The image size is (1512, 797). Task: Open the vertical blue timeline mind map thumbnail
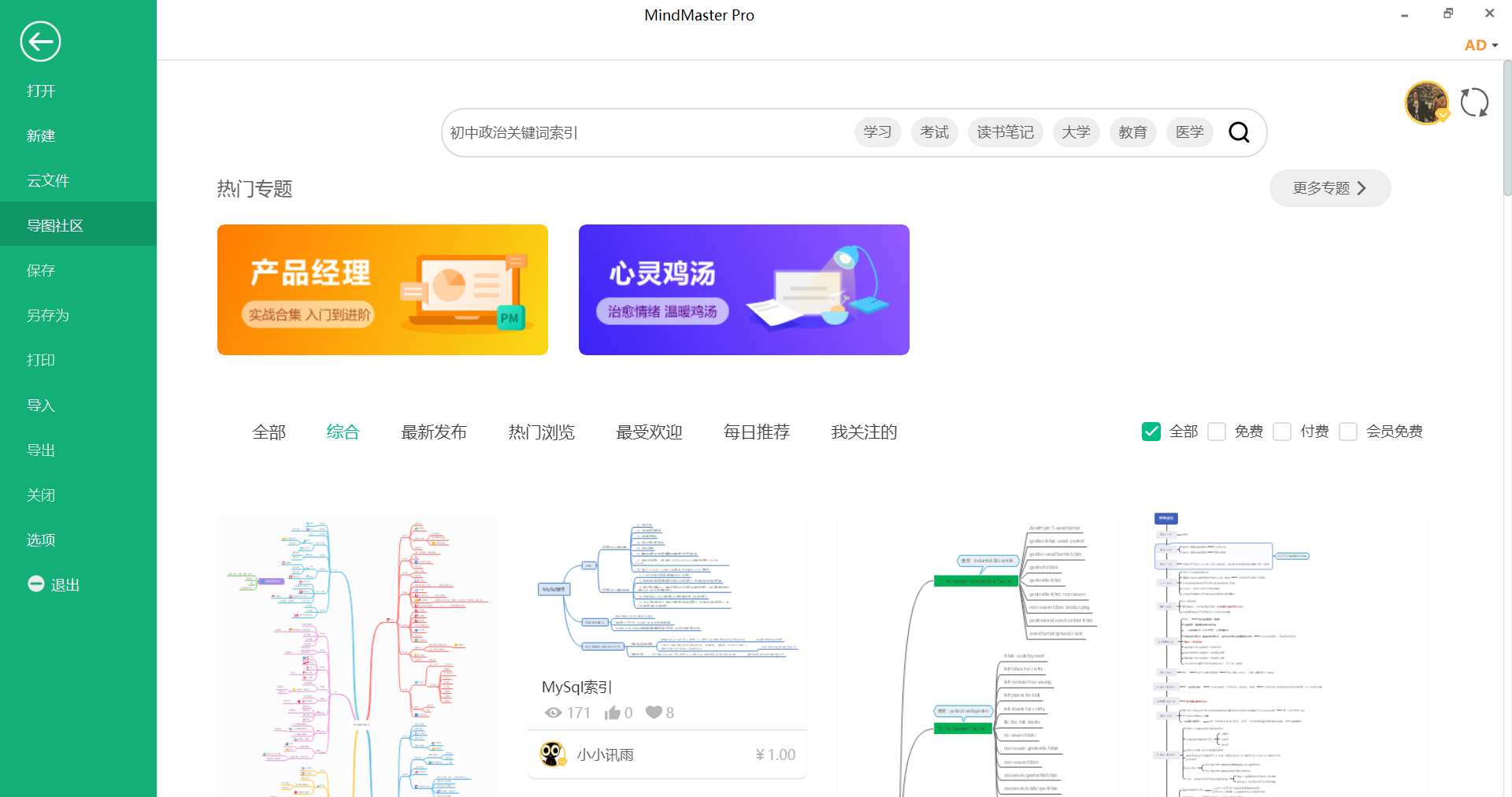(x=1287, y=655)
